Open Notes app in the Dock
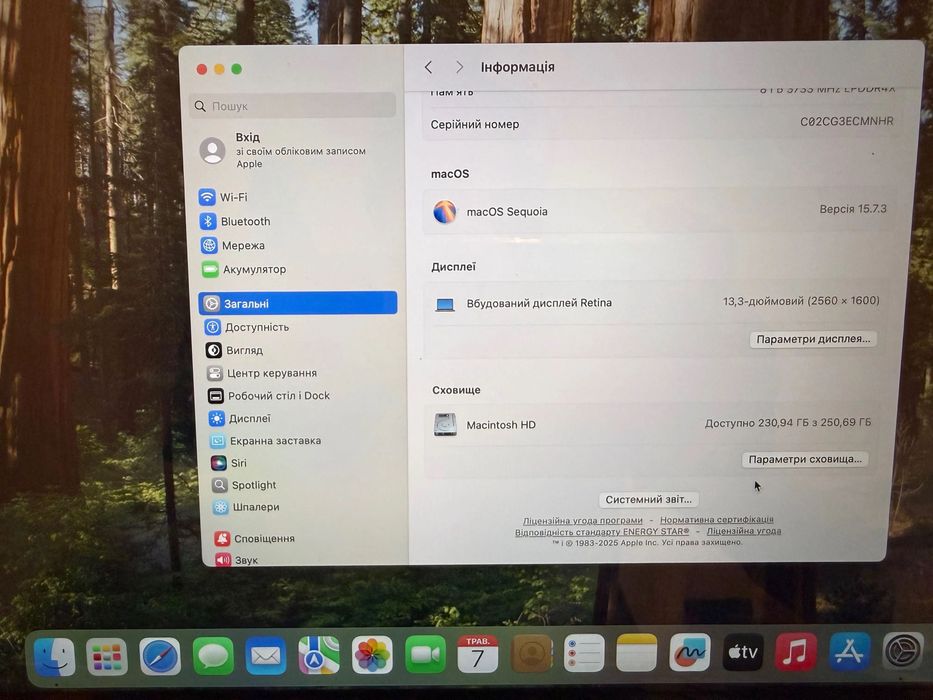 point(637,652)
